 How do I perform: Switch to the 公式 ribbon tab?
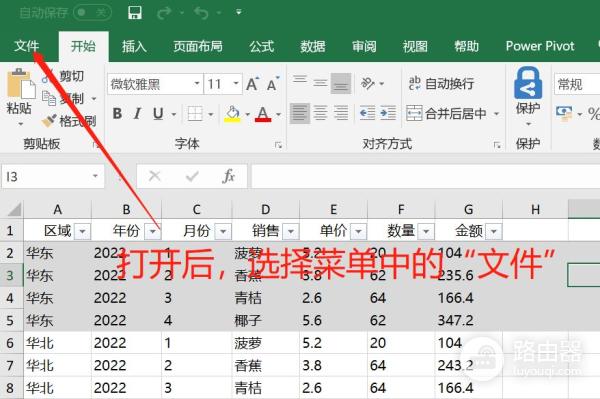pos(262,46)
